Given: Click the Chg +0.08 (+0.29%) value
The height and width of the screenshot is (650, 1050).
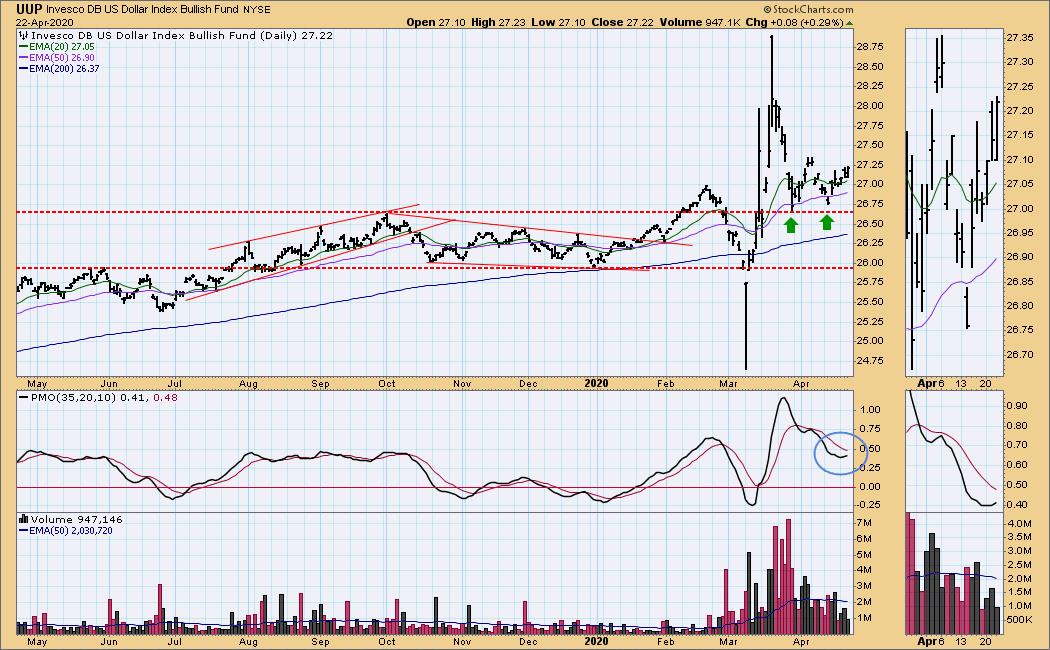Looking at the screenshot, I should 794,22.
